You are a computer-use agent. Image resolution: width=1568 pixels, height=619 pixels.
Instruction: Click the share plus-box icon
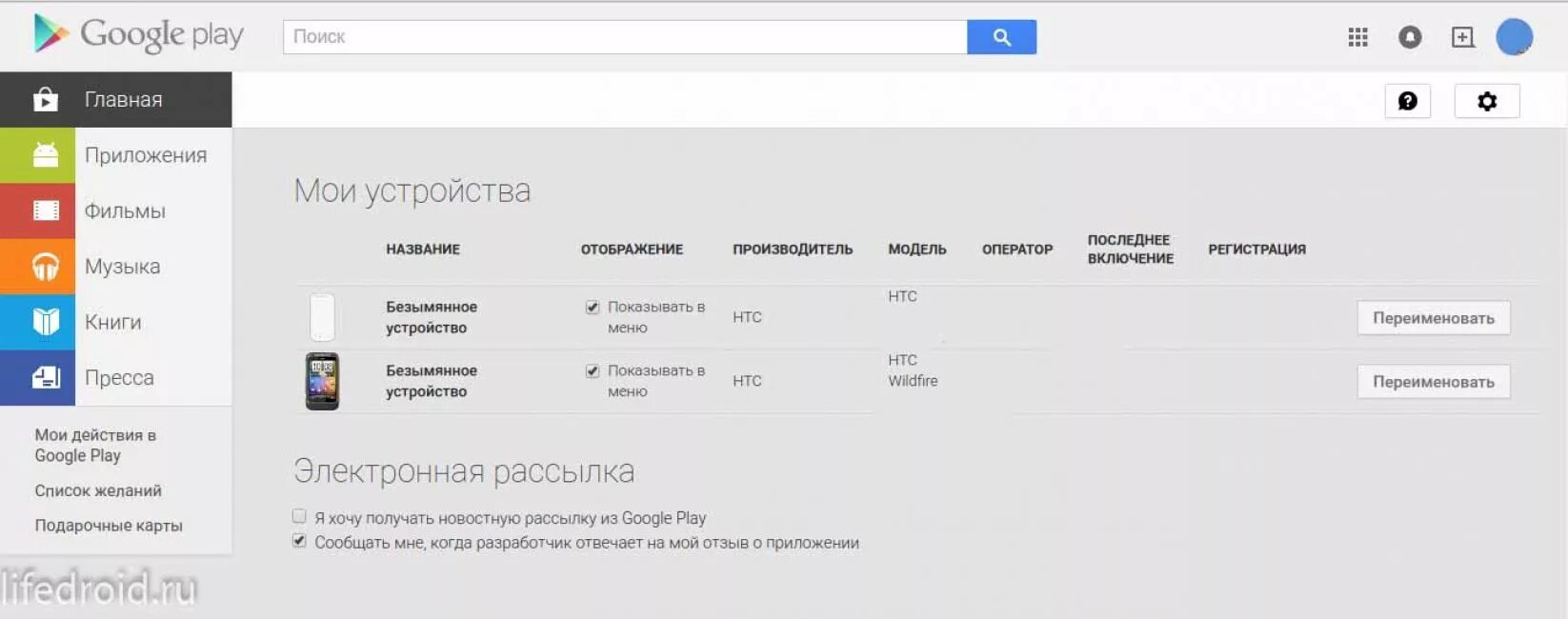tap(1462, 37)
